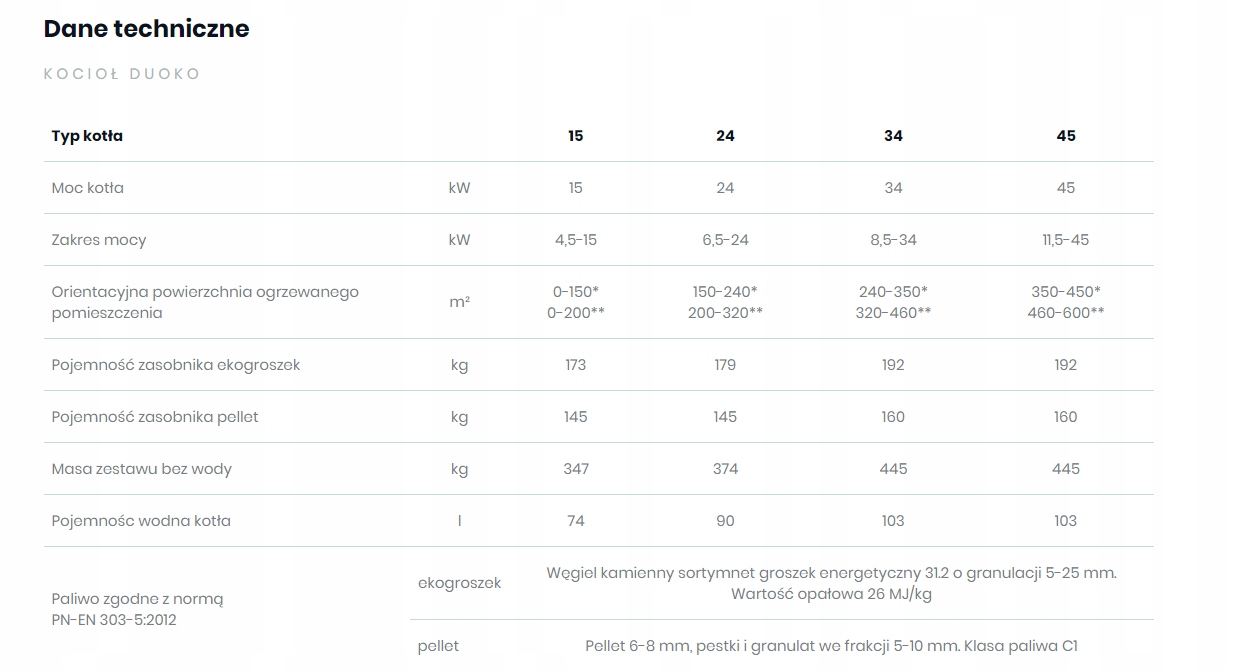Click the 'Pellet 6-8 mm' fuel description
The width and height of the screenshot is (1258, 671).
point(831,646)
